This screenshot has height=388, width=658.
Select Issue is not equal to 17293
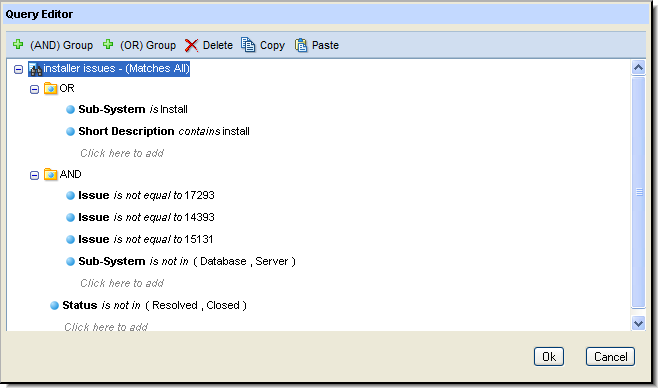(x=146, y=195)
